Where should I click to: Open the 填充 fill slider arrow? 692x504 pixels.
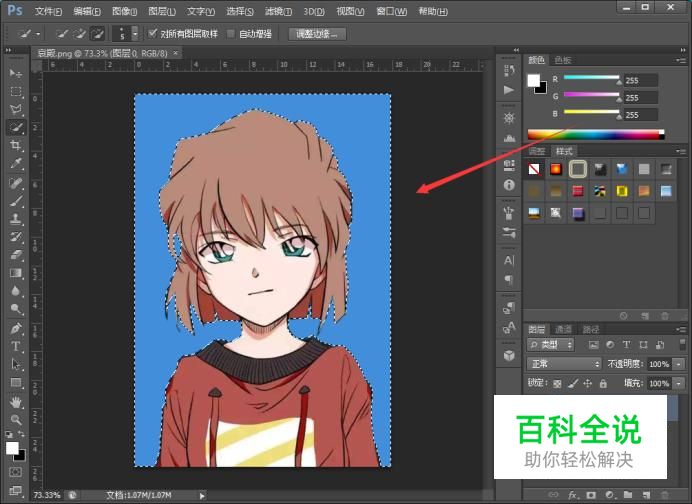(678, 384)
